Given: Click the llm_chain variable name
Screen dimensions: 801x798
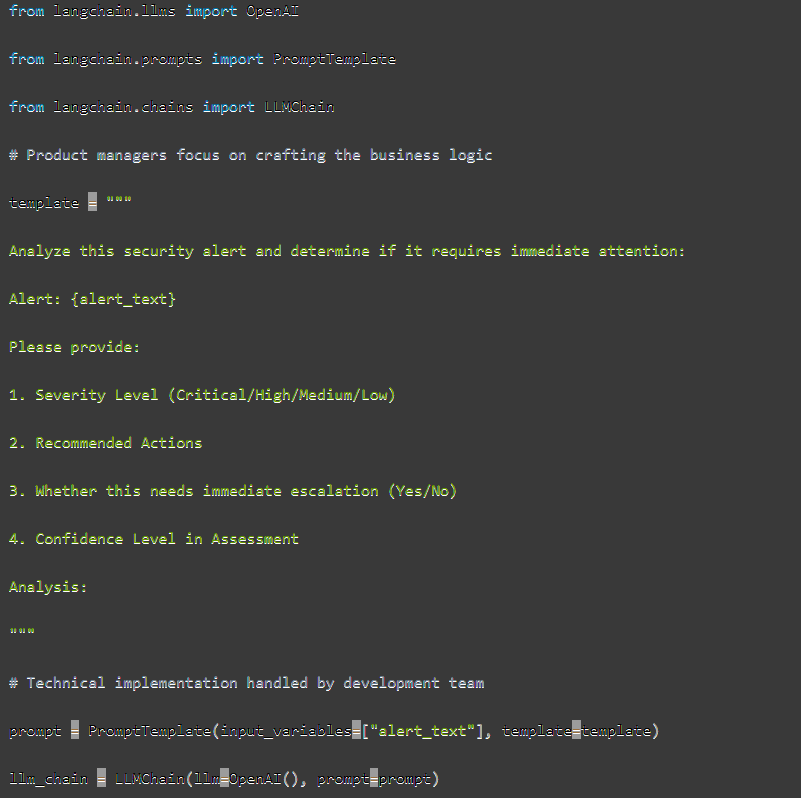Looking at the screenshot, I should pos(49,780).
